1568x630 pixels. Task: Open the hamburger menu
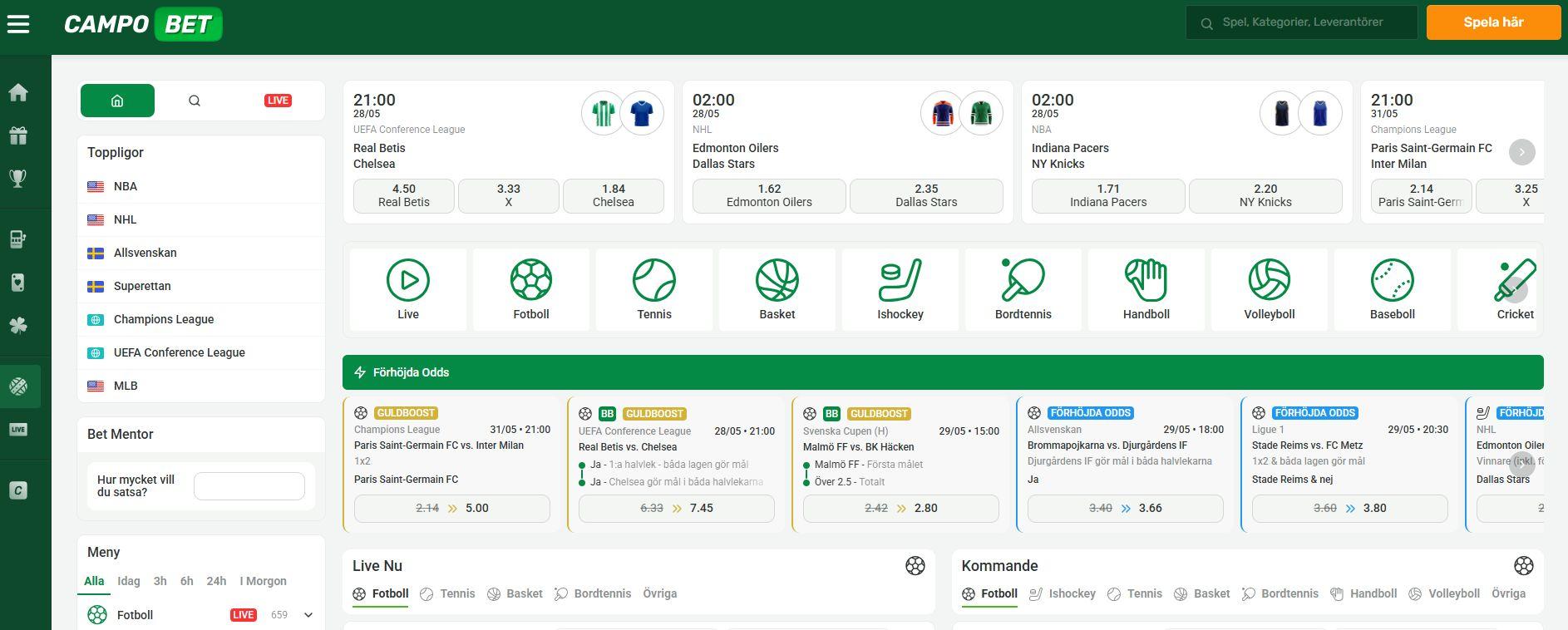(x=18, y=24)
